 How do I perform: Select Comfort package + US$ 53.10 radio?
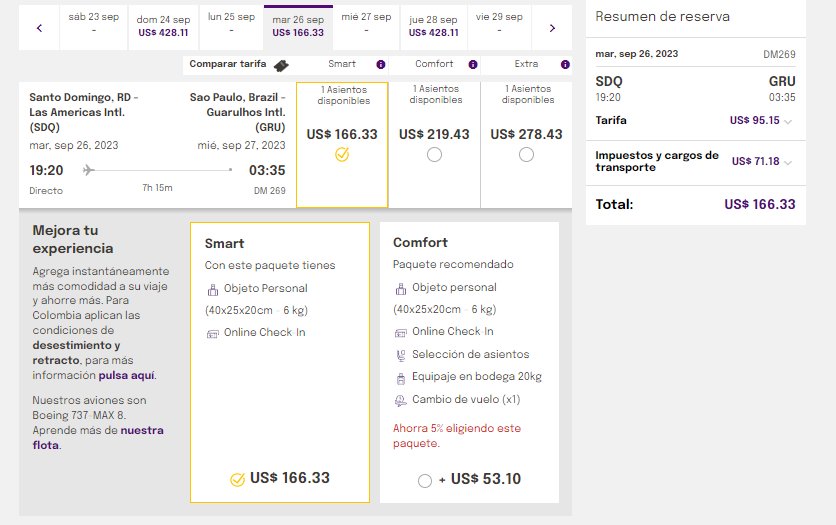coord(425,480)
